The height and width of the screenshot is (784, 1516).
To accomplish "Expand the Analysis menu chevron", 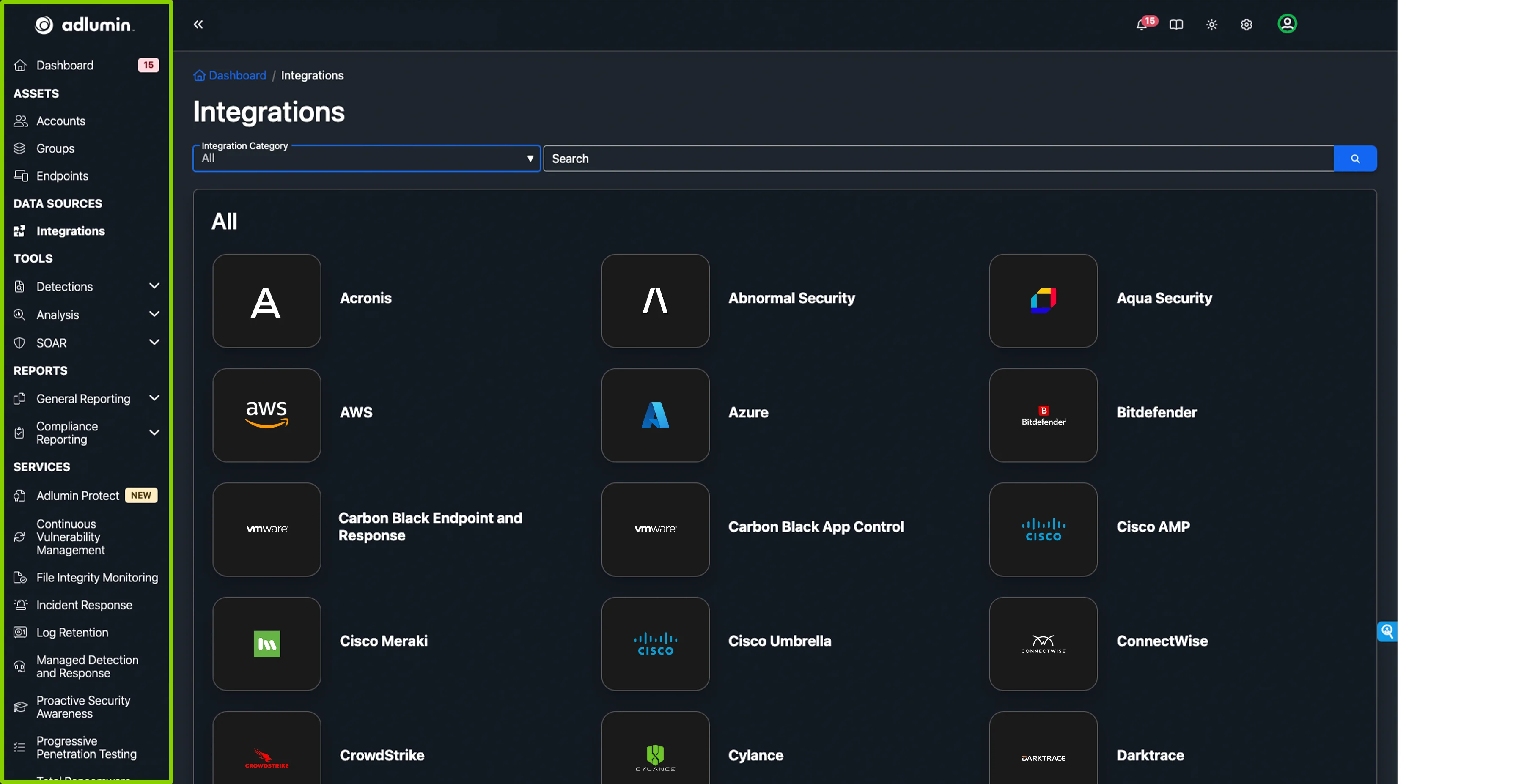I will [x=154, y=314].
